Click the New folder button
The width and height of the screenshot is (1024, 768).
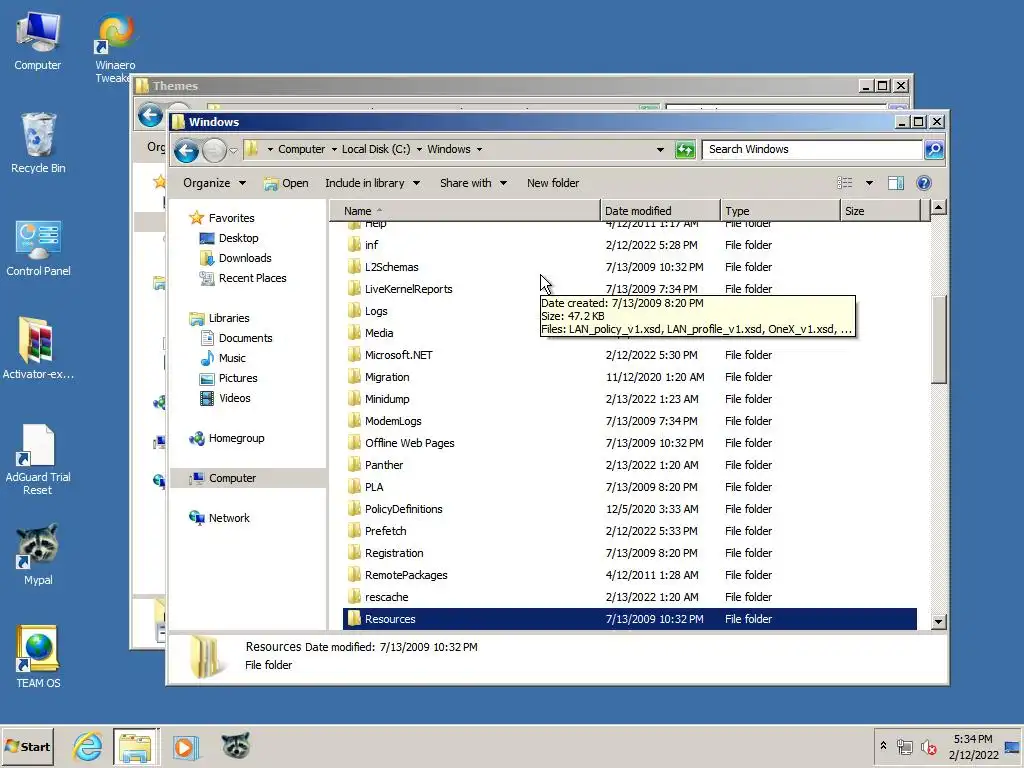pos(553,184)
